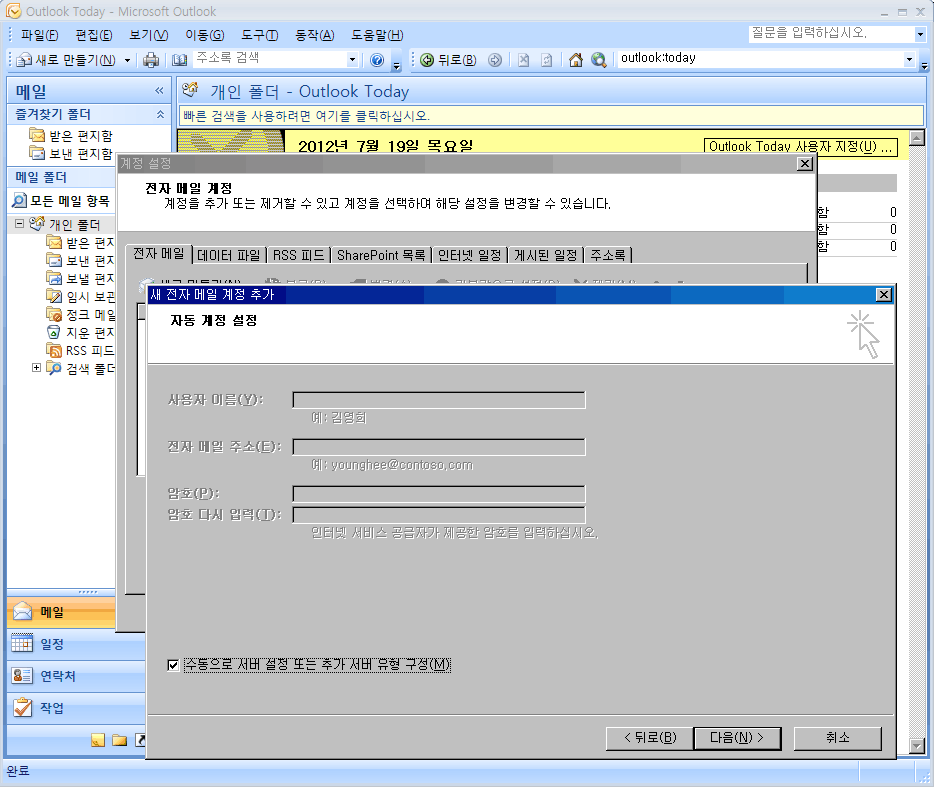Viewport: 934px width, 787px height.
Task: Open the Help menu (도움말)
Action: [377, 35]
